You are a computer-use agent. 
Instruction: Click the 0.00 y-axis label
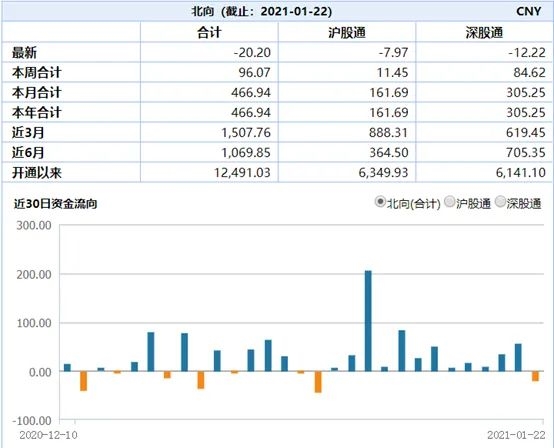click(x=40, y=372)
